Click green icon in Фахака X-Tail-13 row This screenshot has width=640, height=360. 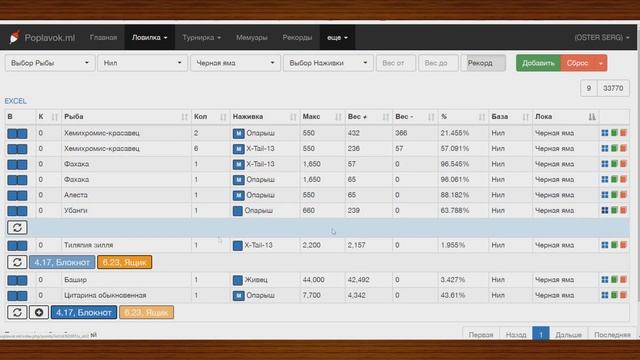pos(614,164)
